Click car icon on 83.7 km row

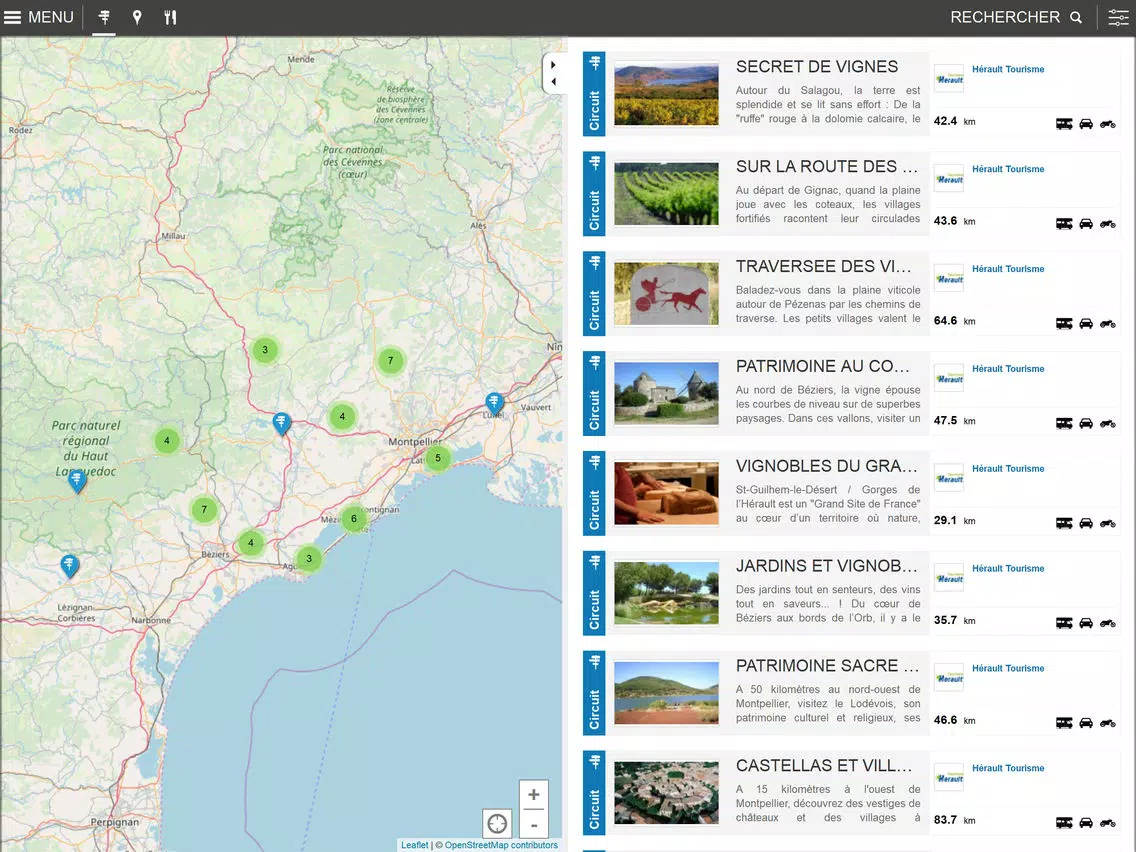(1086, 823)
